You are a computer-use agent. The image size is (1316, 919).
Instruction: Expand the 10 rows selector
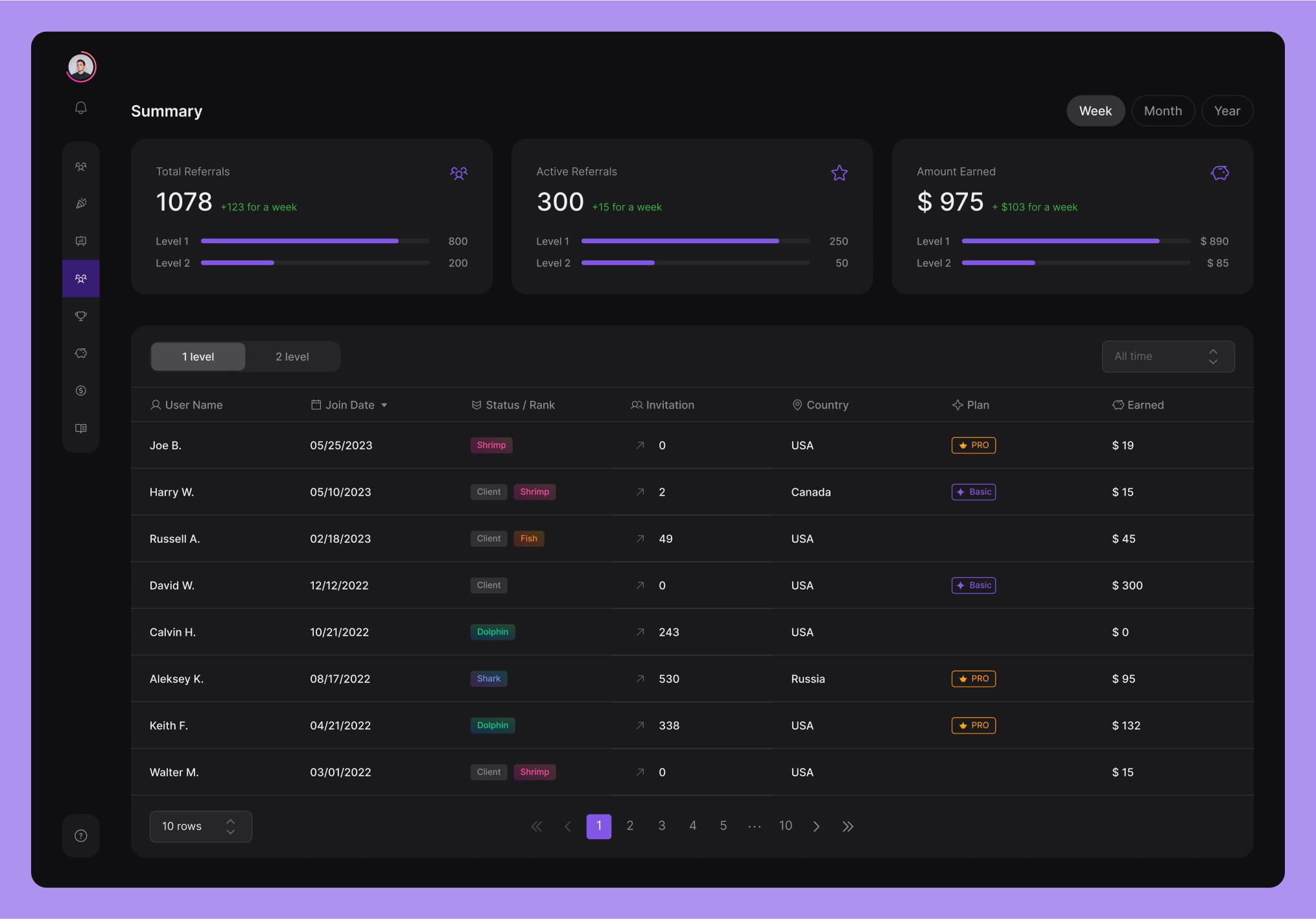click(200, 826)
